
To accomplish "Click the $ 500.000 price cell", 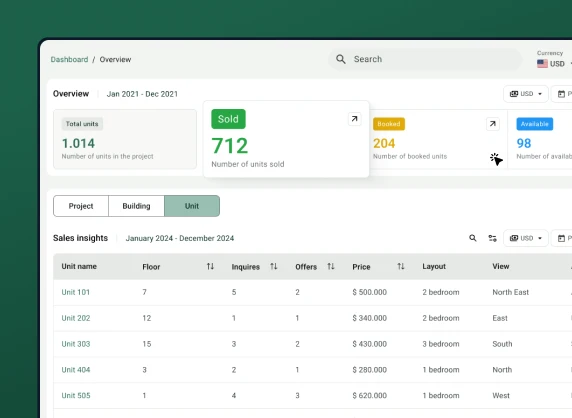I will tap(370, 292).
